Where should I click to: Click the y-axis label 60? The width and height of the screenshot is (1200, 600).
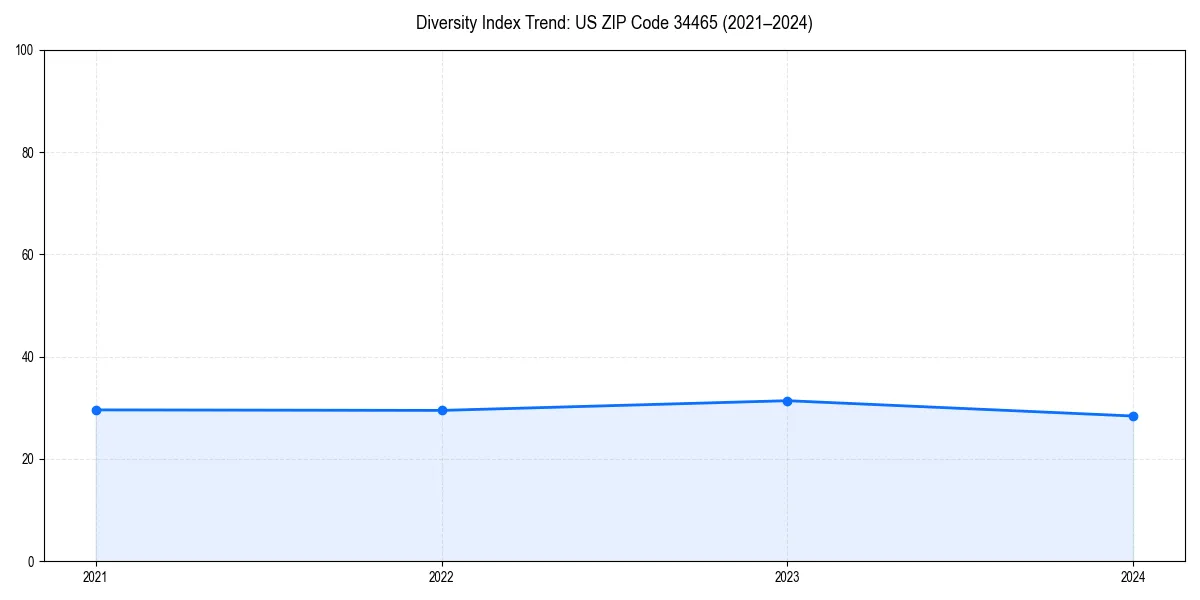point(29,254)
